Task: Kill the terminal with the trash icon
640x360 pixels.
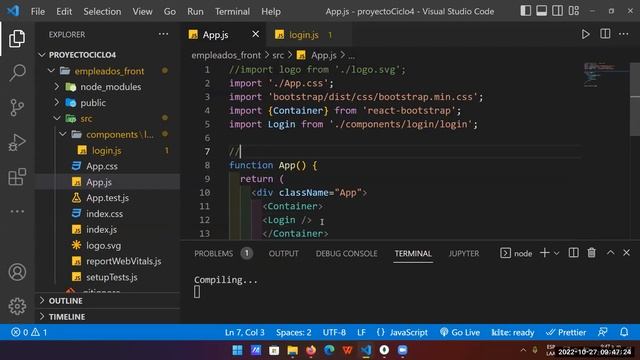Action: click(x=591, y=253)
